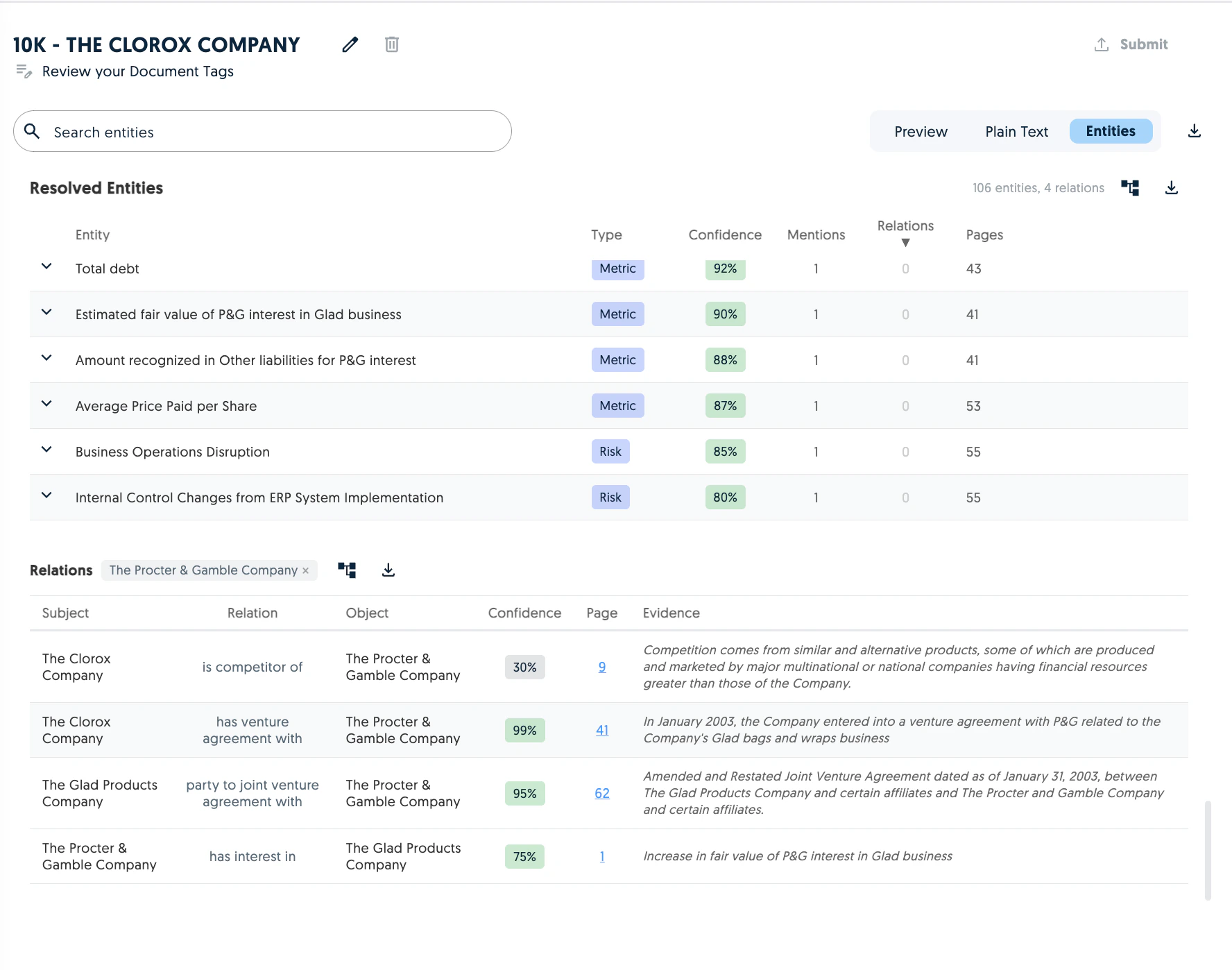The image size is (1232, 970).
Task: Open graph view icon beside Relations filter
Action: click(x=347, y=570)
